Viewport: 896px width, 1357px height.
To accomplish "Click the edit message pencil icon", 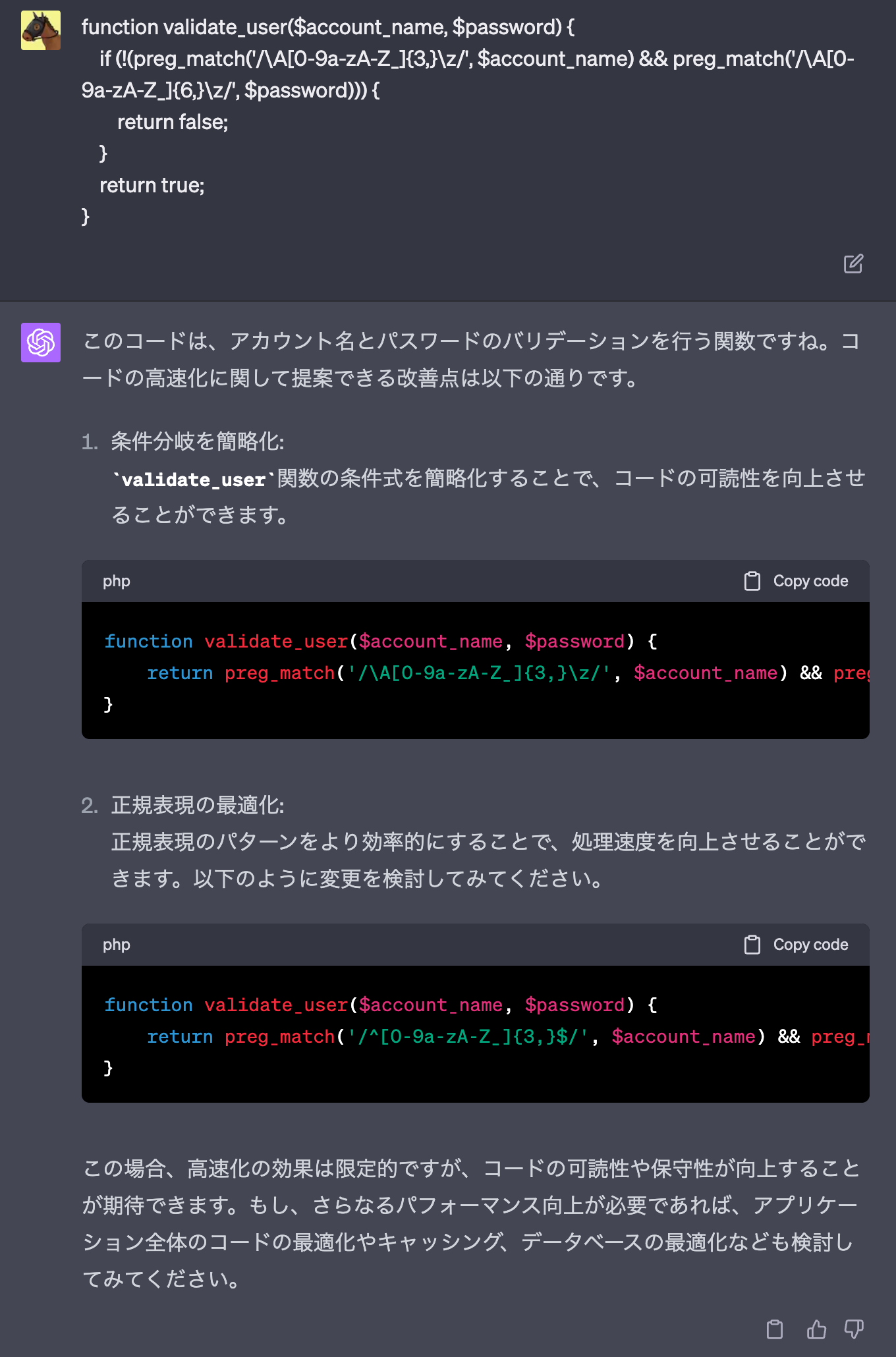I will (x=853, y=264).
